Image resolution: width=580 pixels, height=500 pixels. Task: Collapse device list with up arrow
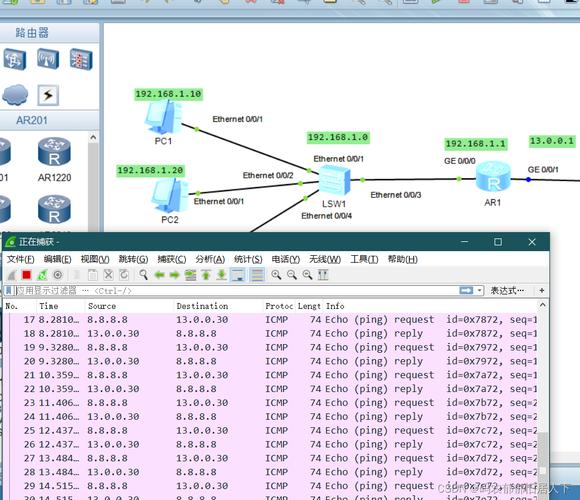(93, 138)
